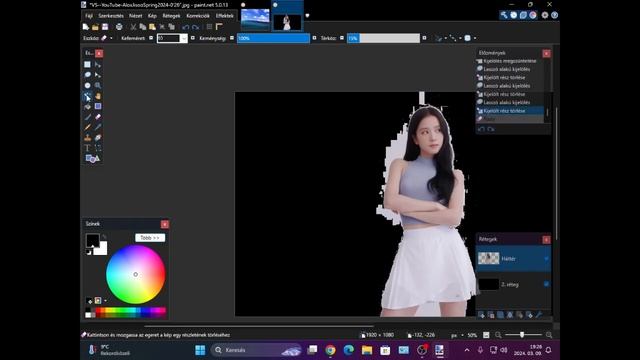
Task: Click the Print icon
Action: pos(119,27)
